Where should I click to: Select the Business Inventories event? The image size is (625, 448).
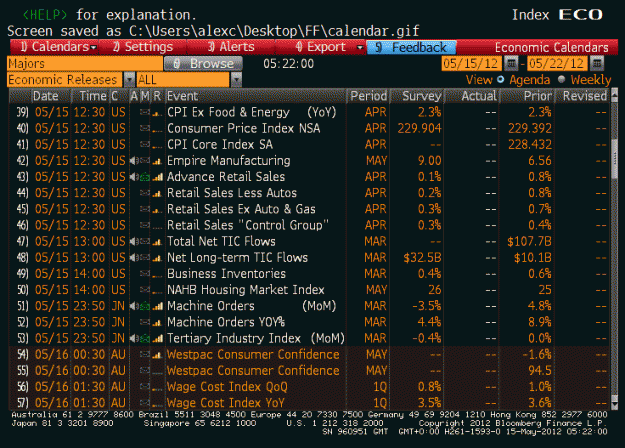(x=226, y=274)
